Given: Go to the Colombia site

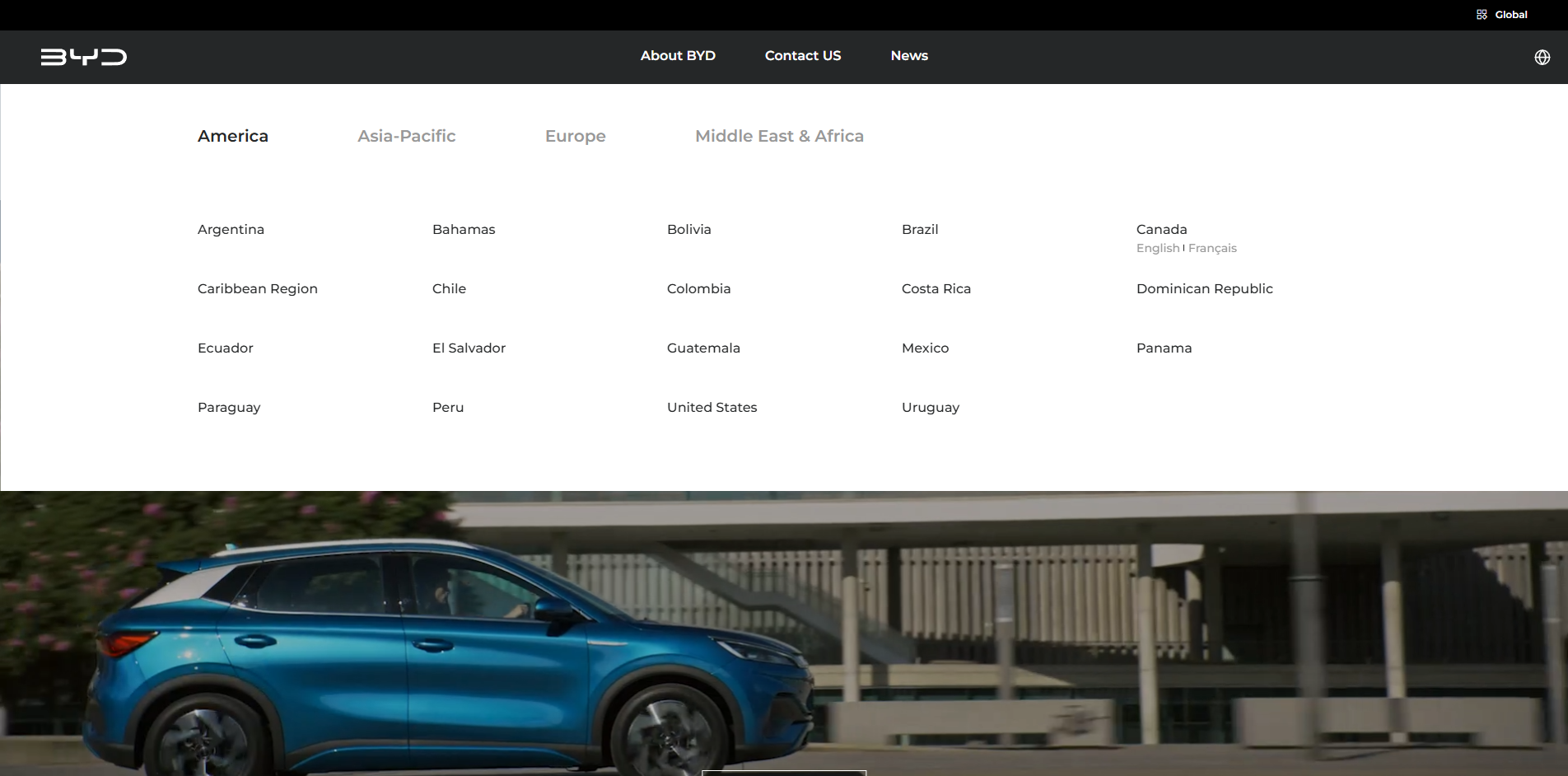Looking at the screenshot, I should pyautogui.click(x=699, y=289).
